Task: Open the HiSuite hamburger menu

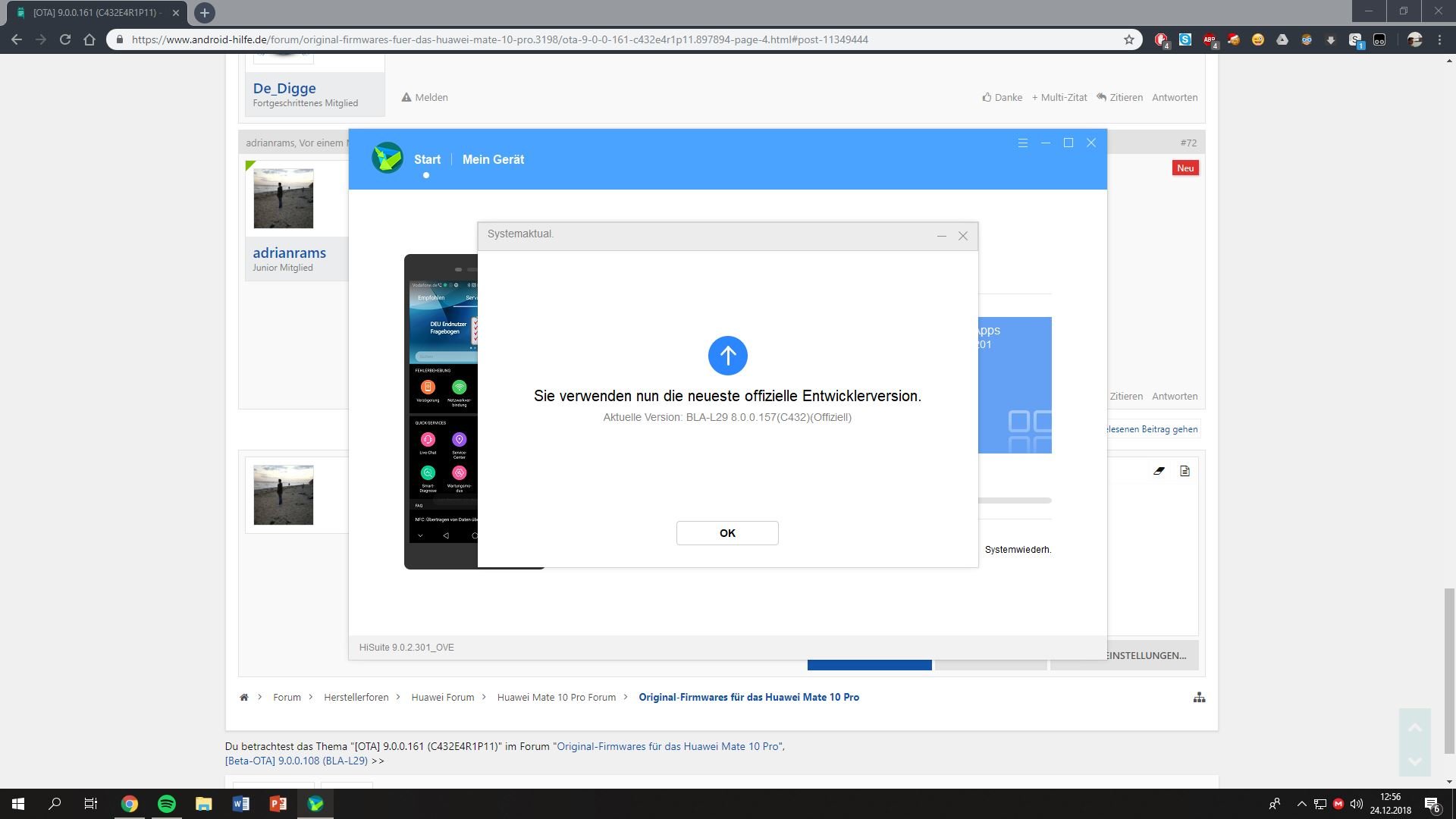Action: (x=1023, y=143)
